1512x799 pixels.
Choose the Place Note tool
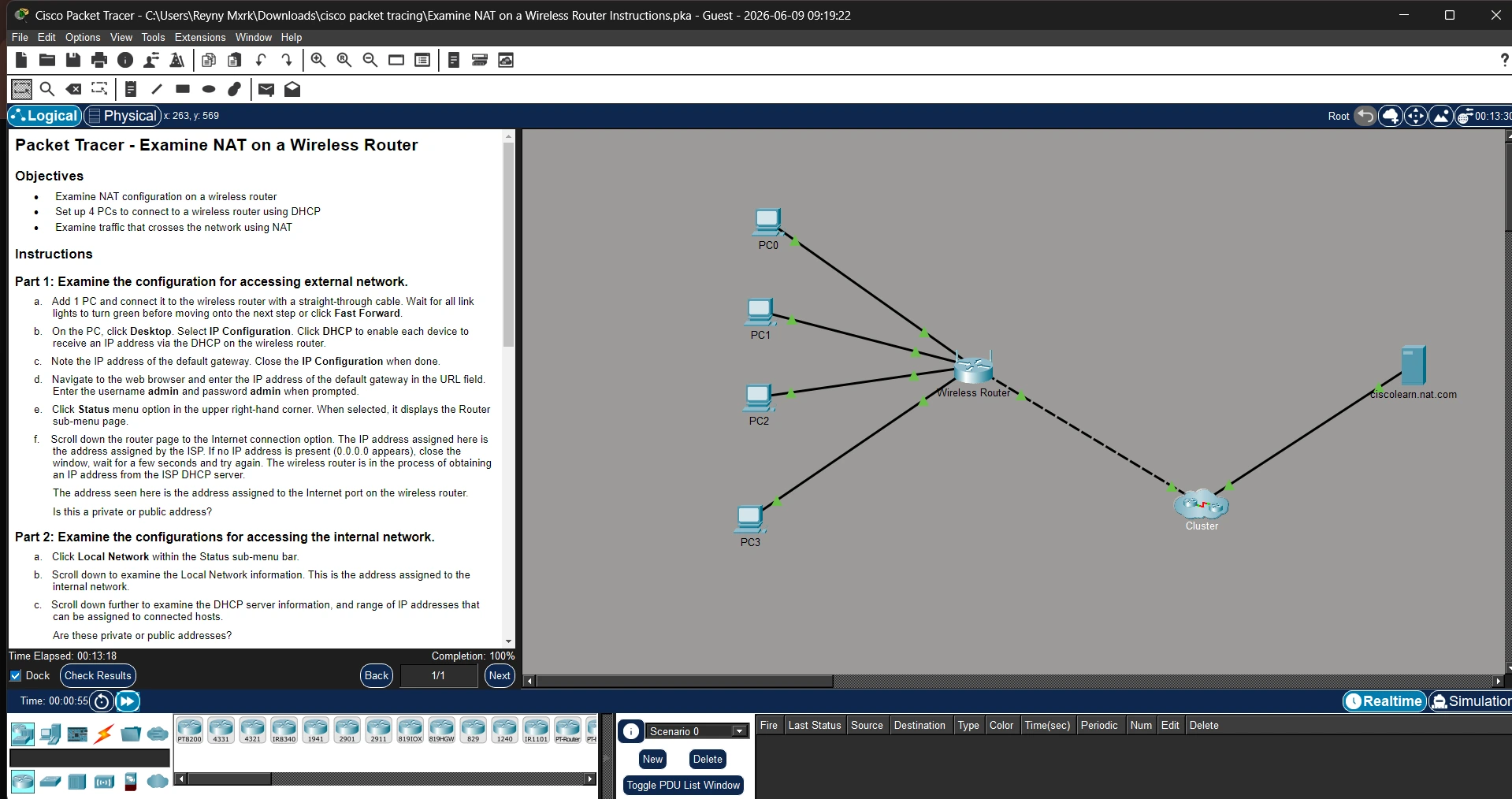pyautogui.click(x=131, y=89)
